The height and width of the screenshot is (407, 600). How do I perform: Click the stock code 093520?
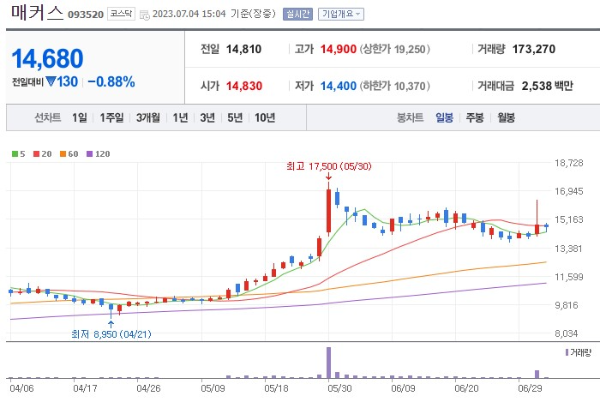pos(86,15)
